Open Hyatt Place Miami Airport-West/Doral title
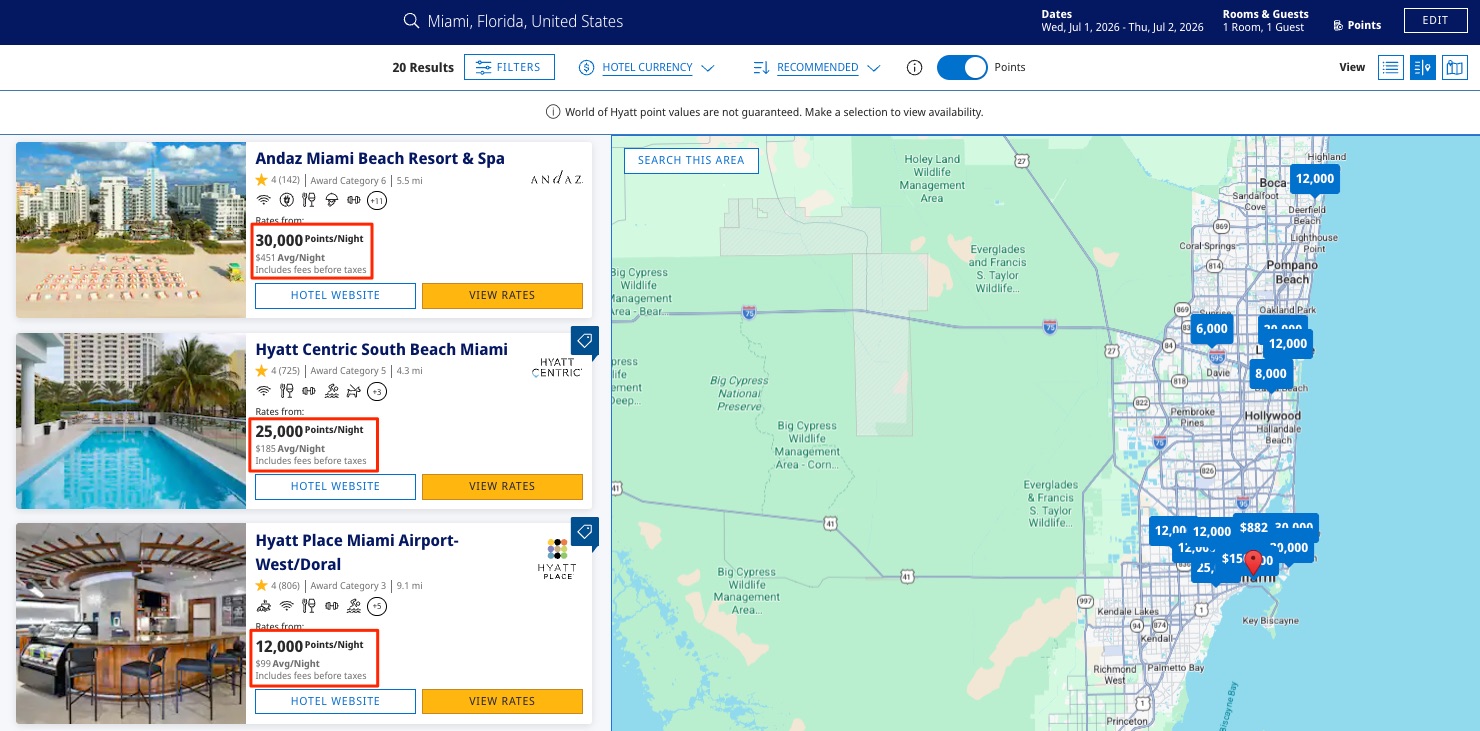 coord(357,552)
